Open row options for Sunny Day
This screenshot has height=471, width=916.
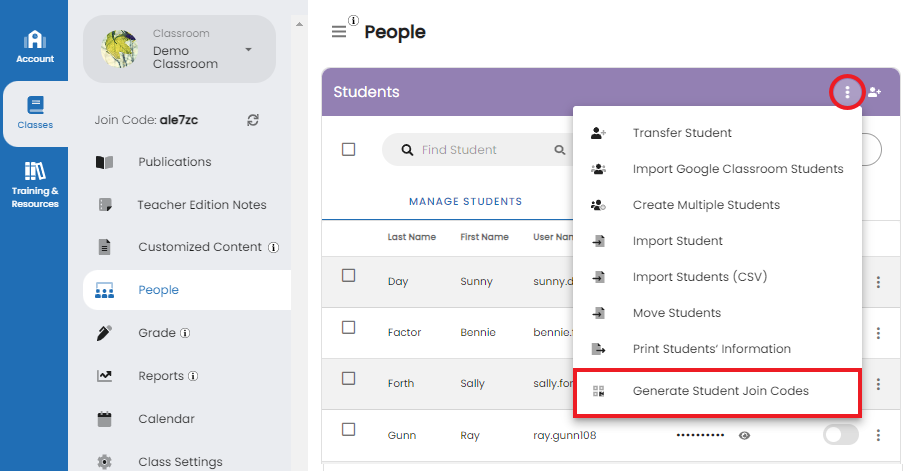point(878,282)
